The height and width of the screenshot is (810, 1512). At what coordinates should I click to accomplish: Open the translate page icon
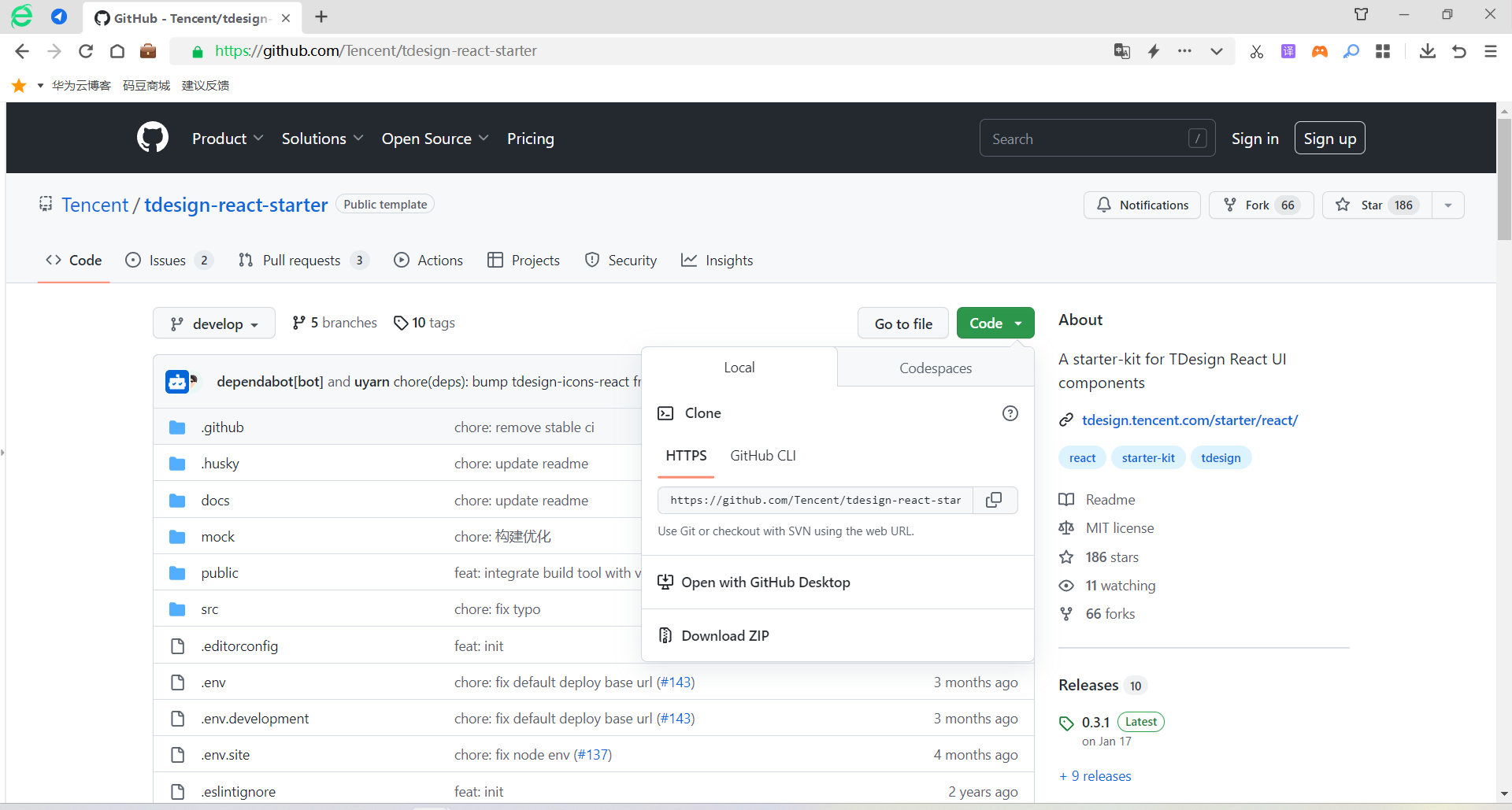tap(1122, 51)
